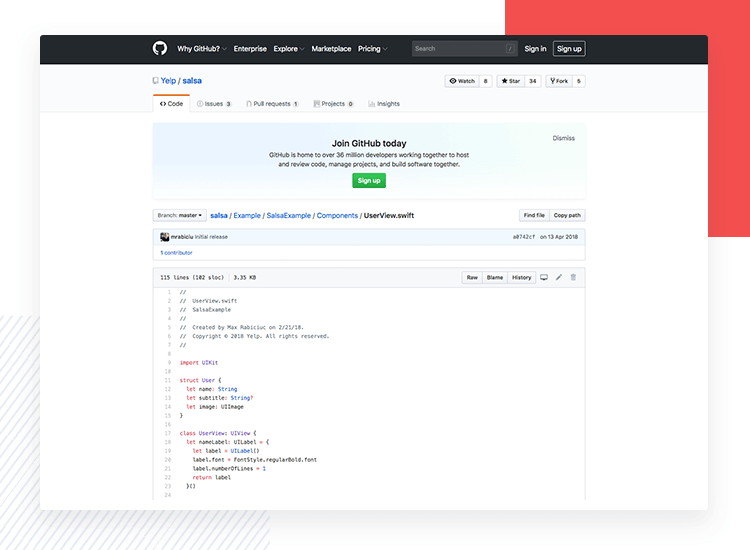
Task: Click forks count 5
Action: click(579, 81)
